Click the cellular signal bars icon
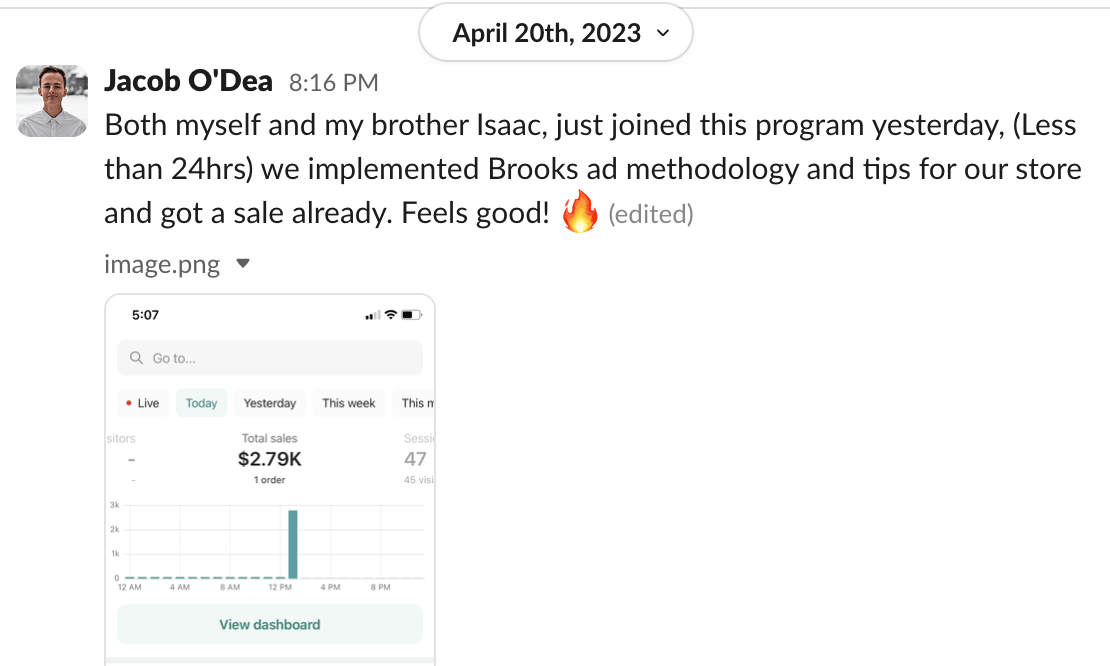 373,316
